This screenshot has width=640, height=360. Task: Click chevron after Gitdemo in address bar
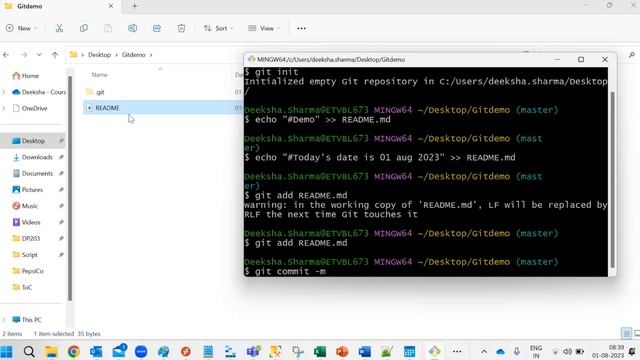pos(151,55)
